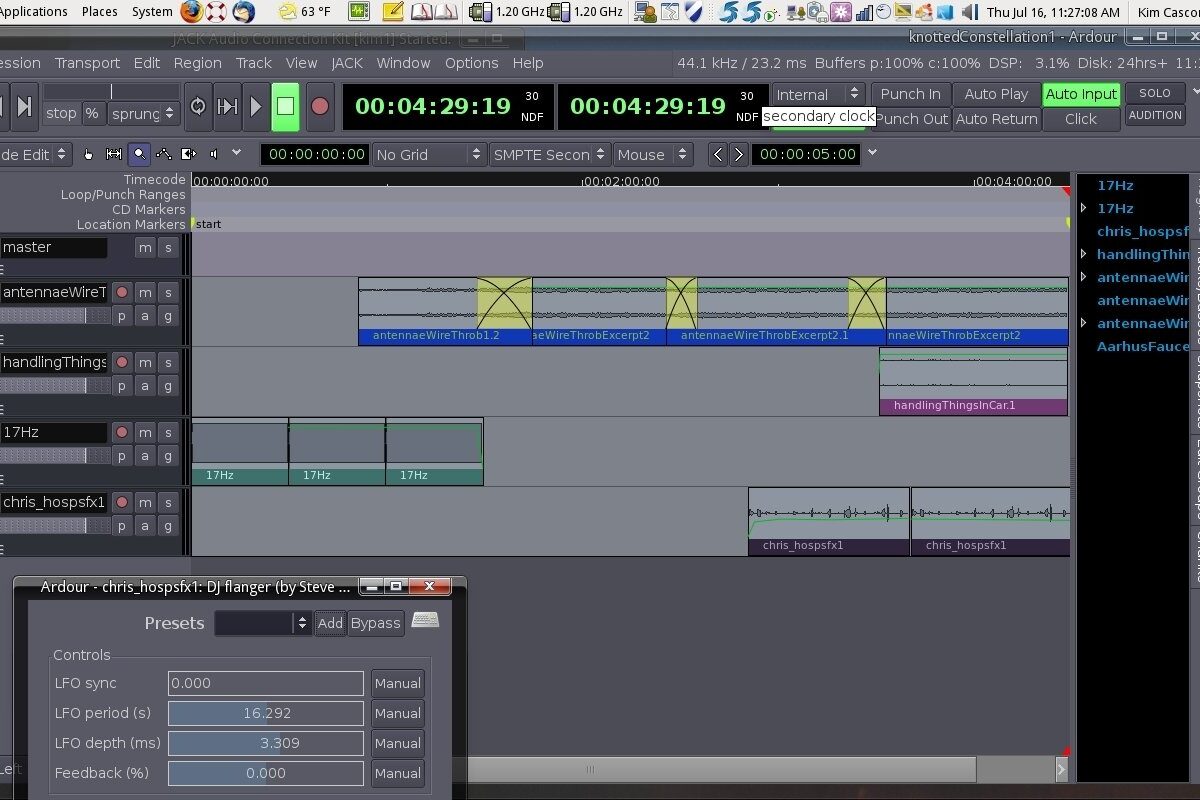Open plugin keyboard icon in flanger window
The image size is (1200, 800).
tap(425, 621)
